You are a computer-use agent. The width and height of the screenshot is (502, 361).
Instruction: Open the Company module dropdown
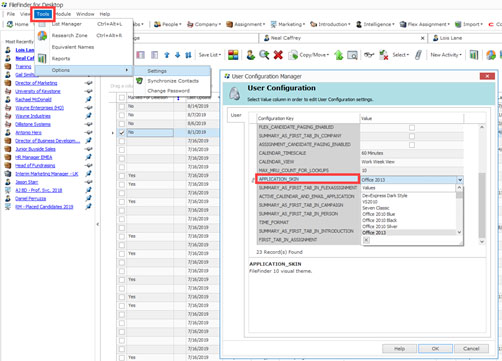204,24
